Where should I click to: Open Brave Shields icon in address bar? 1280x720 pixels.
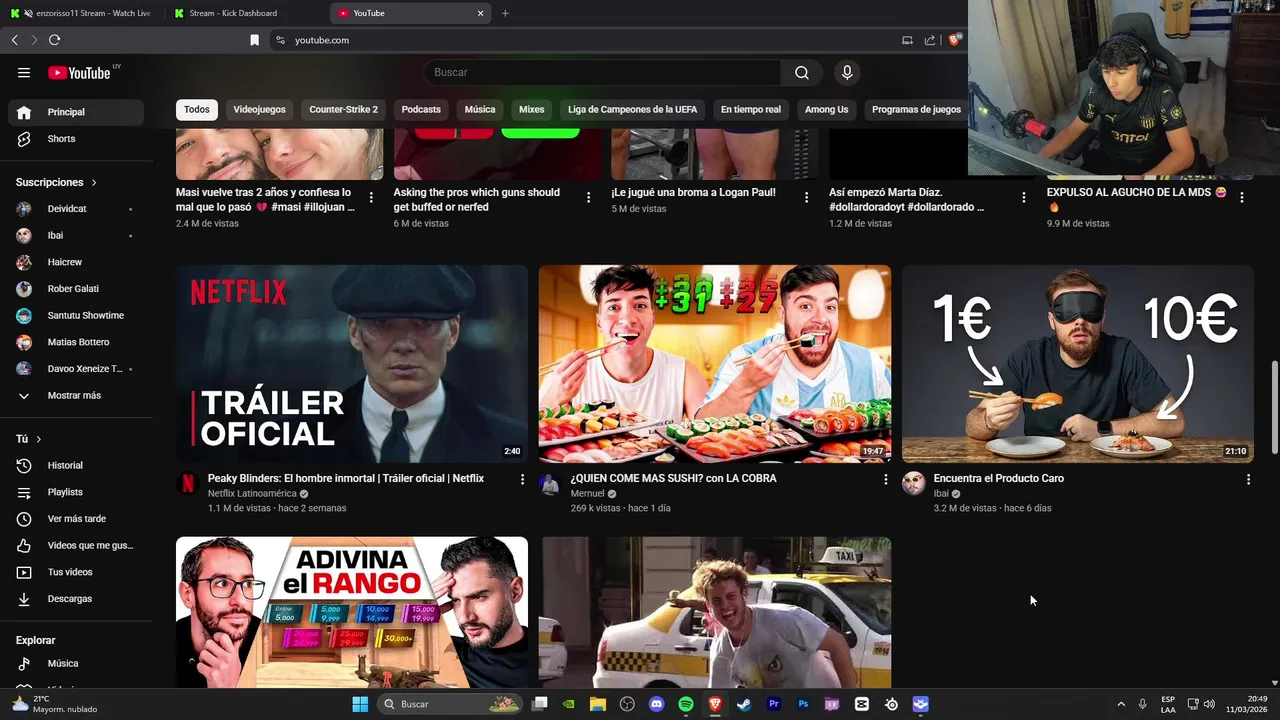(955, 40)
